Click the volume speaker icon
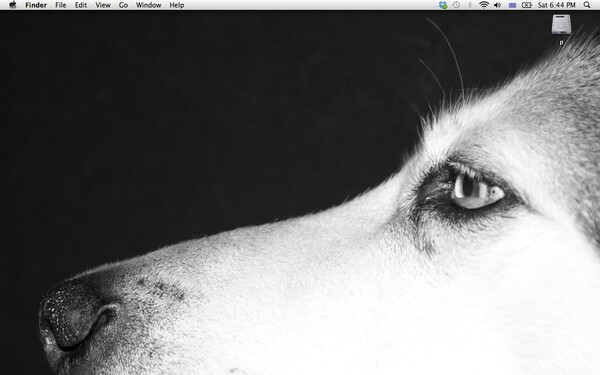 click(497, 5)
